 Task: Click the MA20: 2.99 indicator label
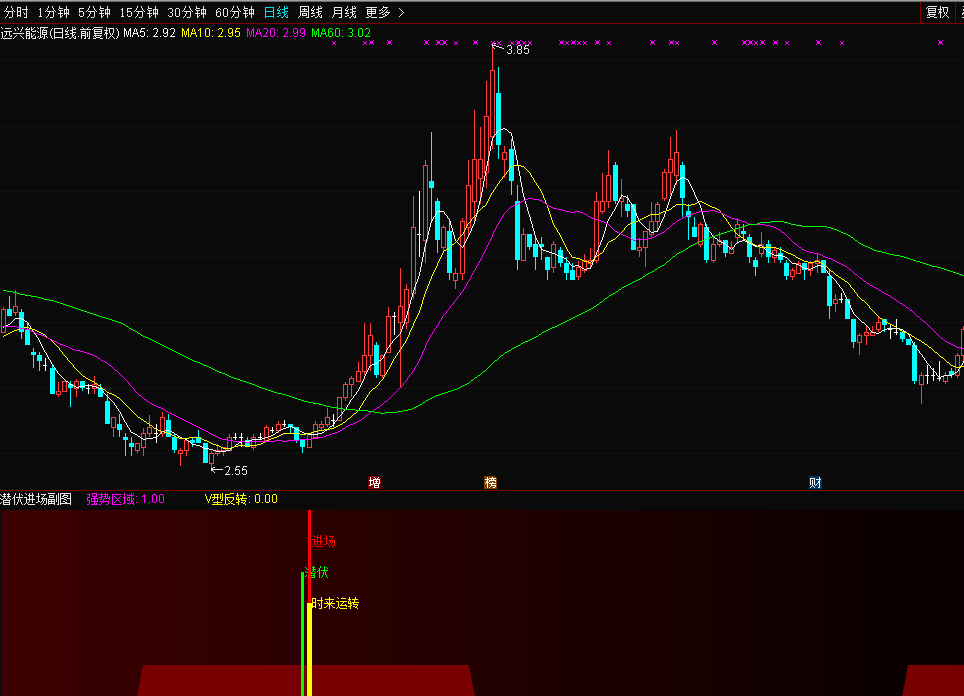[x=276, y=33]
